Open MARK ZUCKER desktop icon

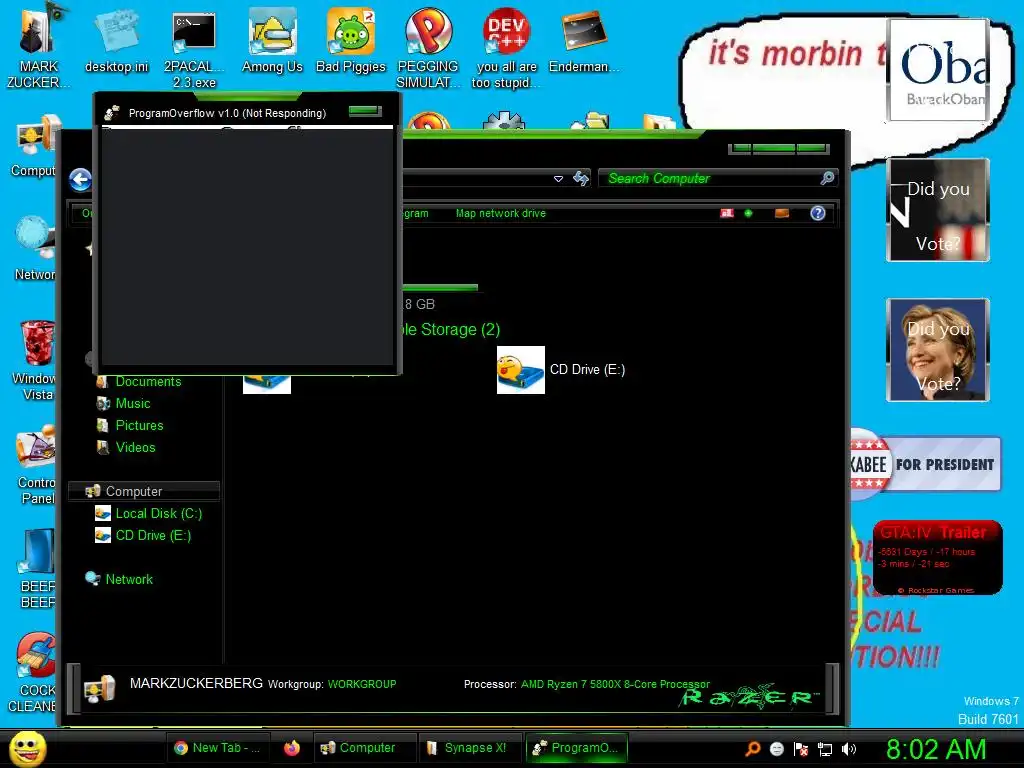[x=39, y=46]
